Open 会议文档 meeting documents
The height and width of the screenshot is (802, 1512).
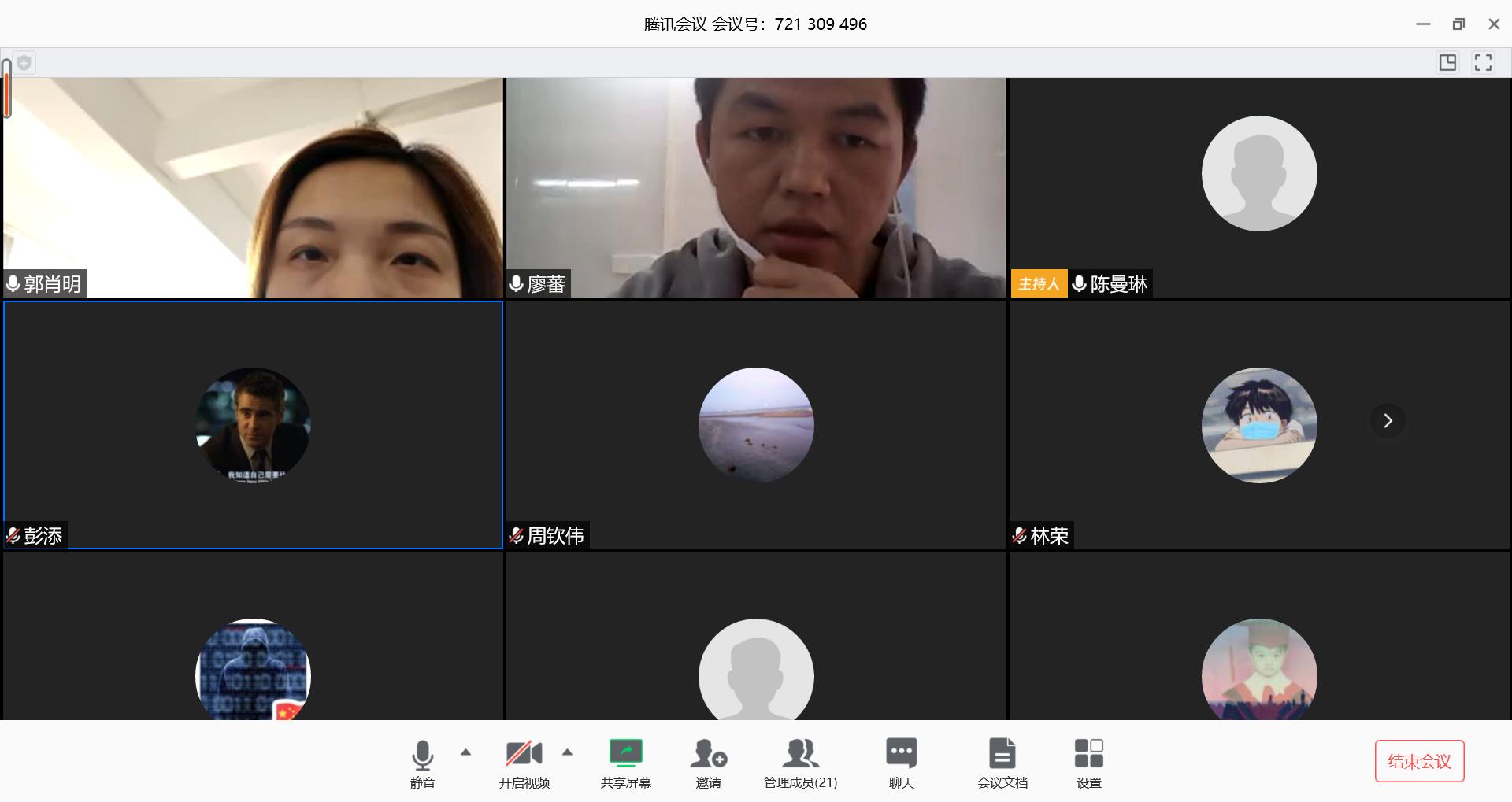tap(1002, 762)
